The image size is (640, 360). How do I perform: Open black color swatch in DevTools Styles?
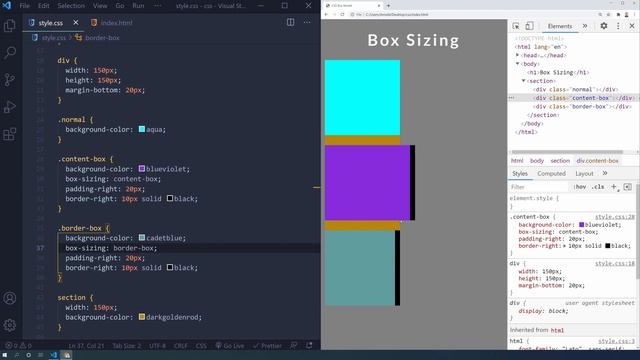608,246
